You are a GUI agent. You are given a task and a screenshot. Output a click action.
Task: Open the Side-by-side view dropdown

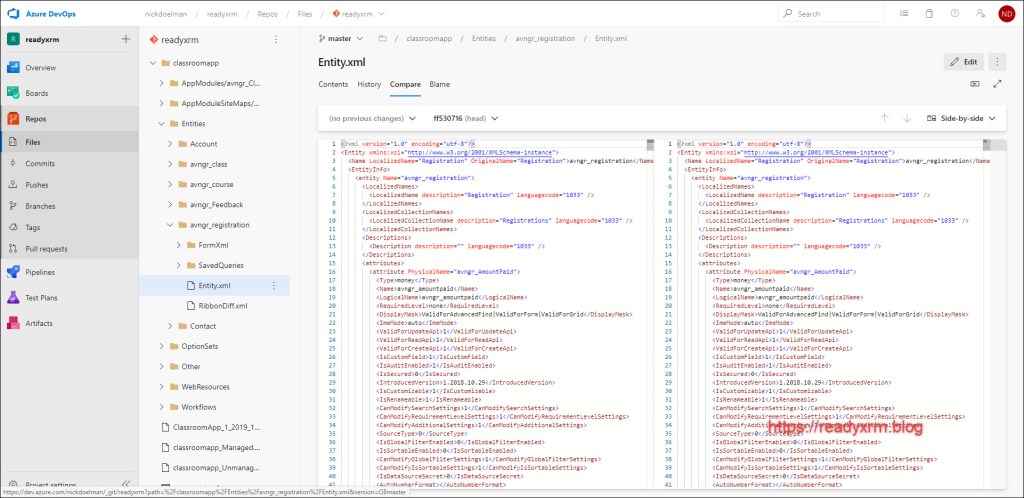click(x=963, y=118)
